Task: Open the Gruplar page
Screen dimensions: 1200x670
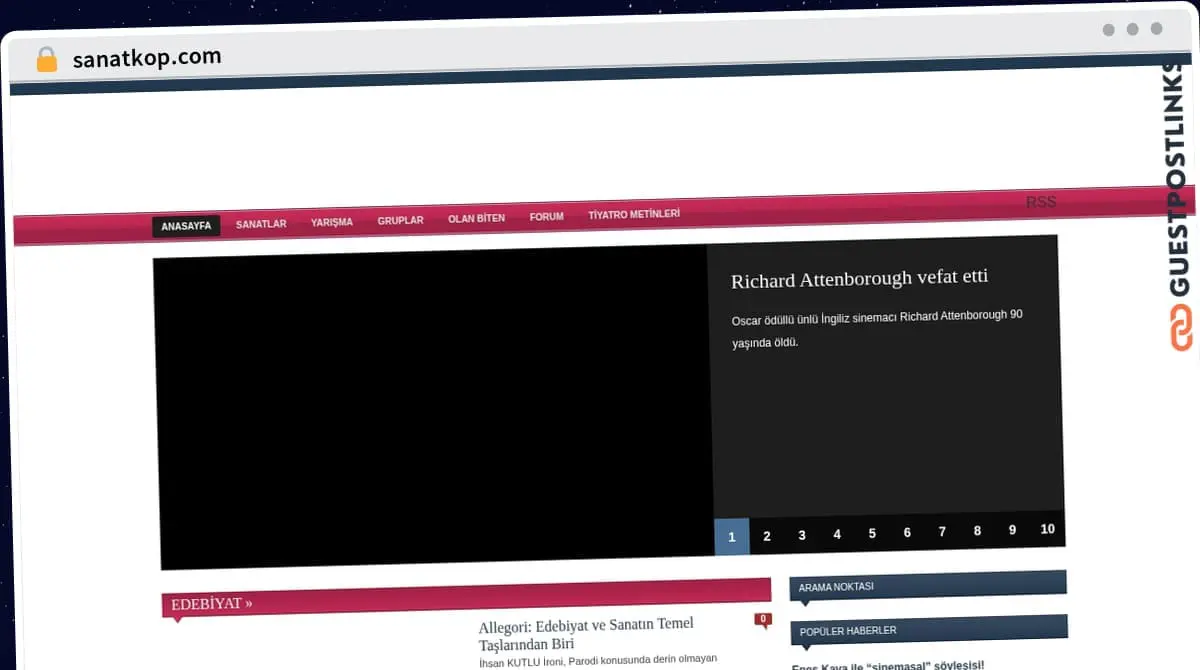Action: (x=400, y=220)
